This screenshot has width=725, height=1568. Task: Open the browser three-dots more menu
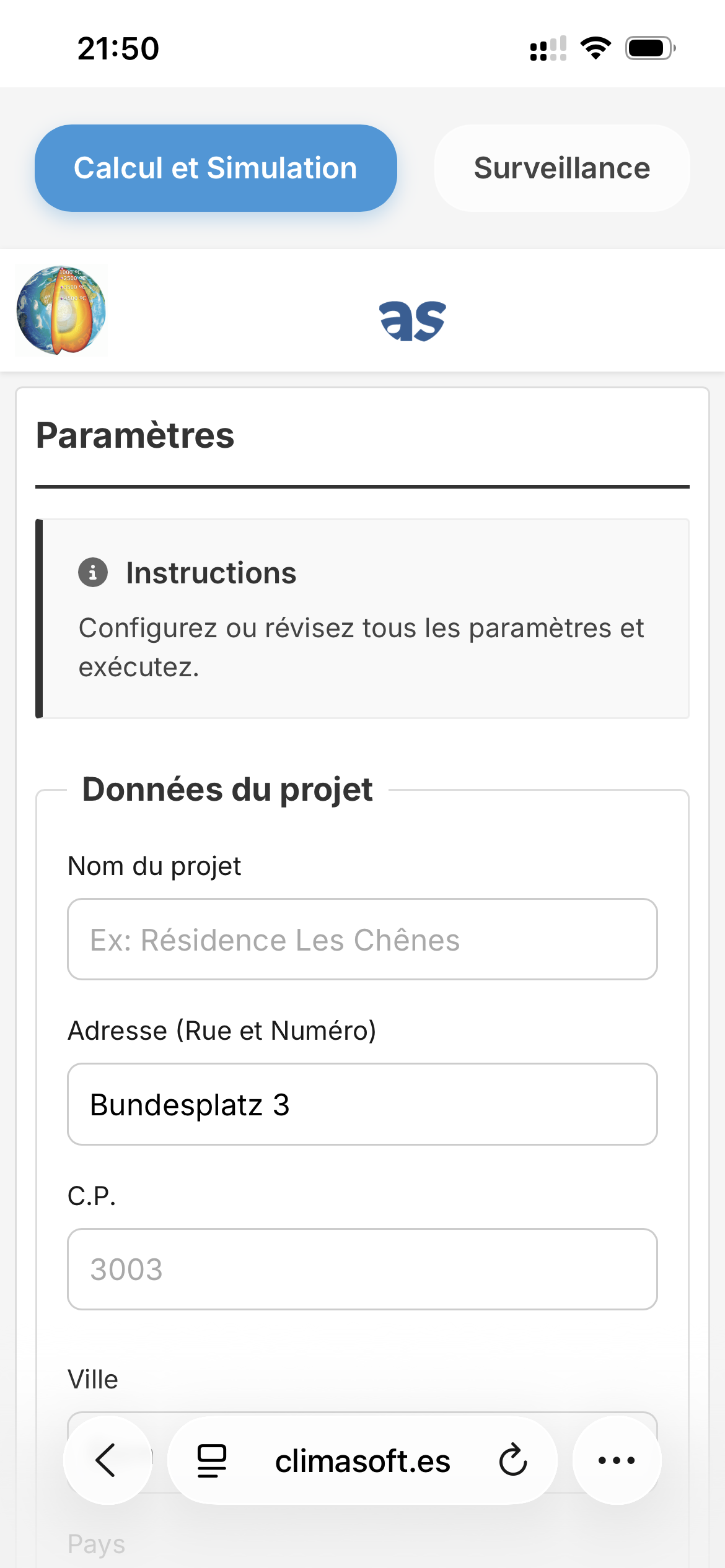(x=617, y=1460)
